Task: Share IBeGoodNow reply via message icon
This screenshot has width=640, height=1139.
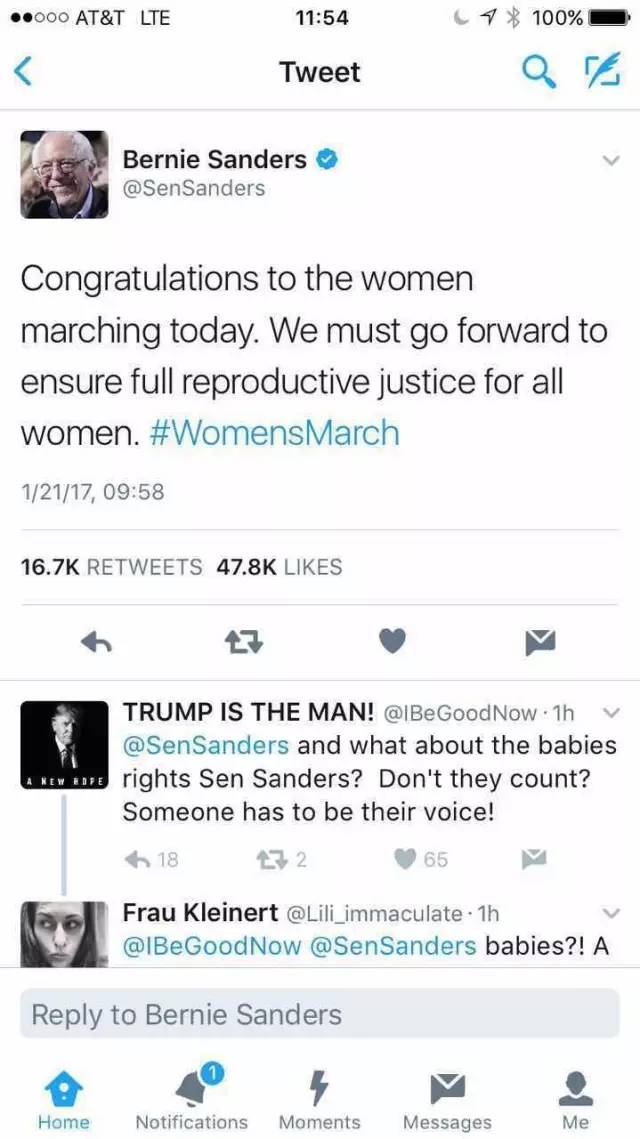Action: (x=536, y=859)
